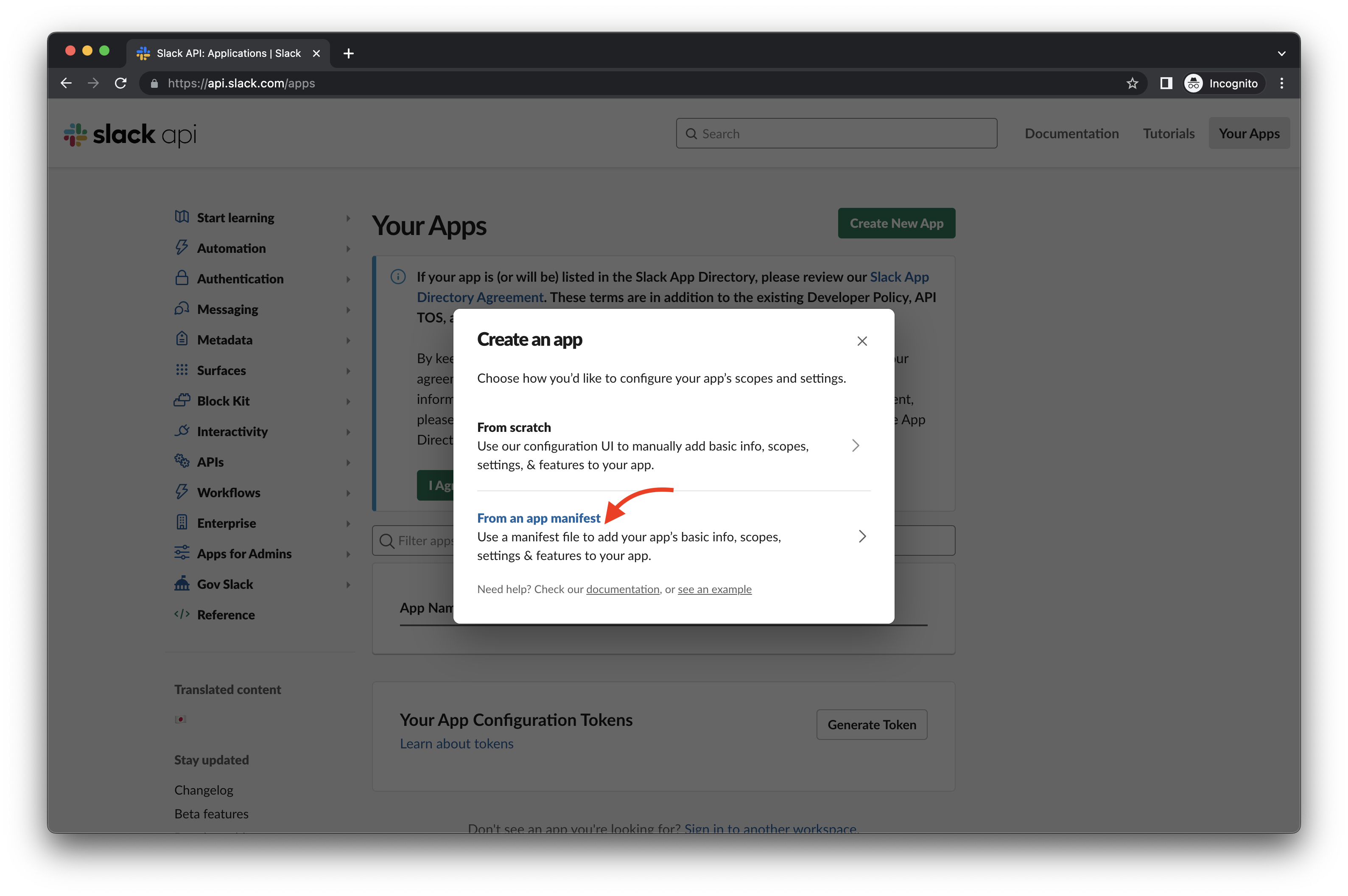Close the Create an app dialog

(x=862, y=341)
